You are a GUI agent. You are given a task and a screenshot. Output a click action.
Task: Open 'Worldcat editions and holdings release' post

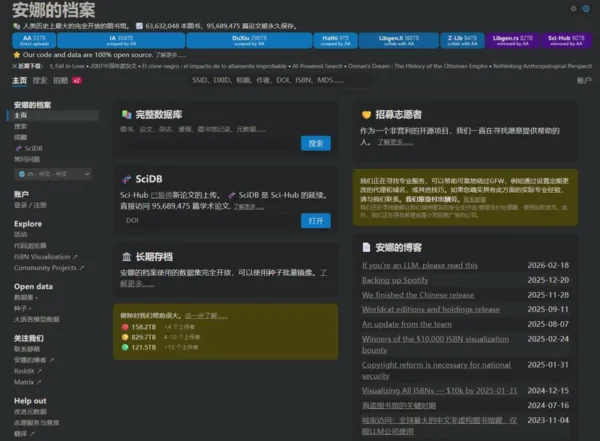click(431, 309)
